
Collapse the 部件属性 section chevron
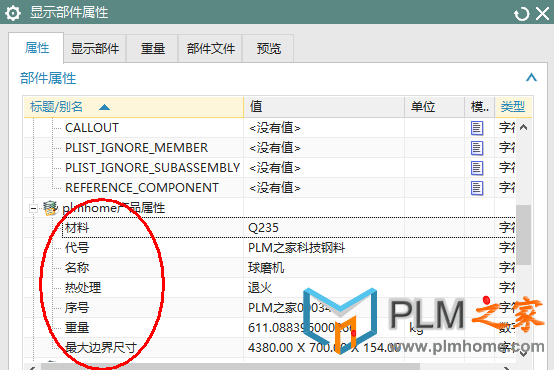[x=531, y=77]
